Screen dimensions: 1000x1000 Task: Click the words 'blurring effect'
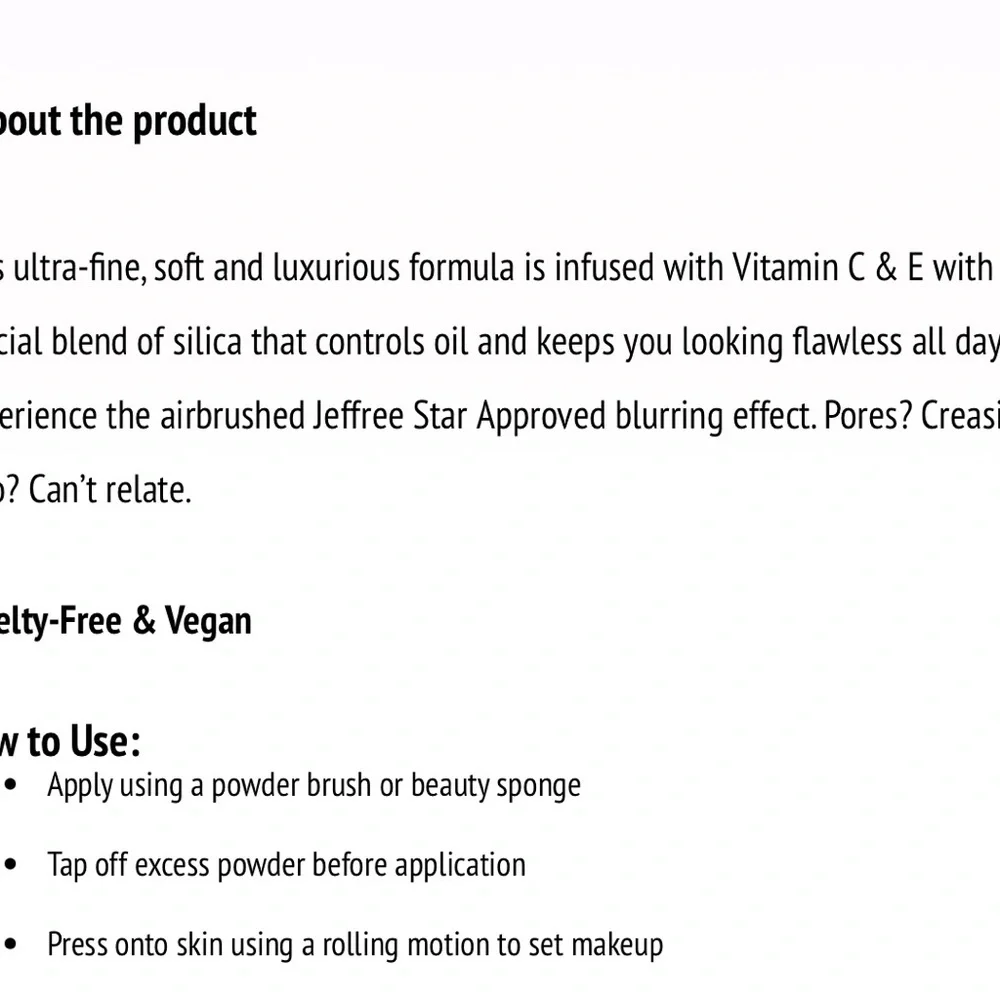[716, 416]
